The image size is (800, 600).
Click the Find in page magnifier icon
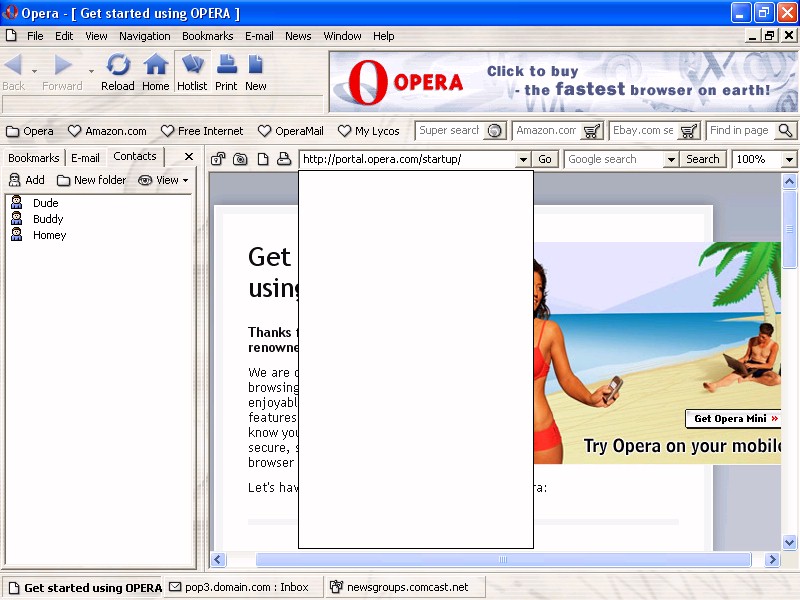(x=785, y=131)
